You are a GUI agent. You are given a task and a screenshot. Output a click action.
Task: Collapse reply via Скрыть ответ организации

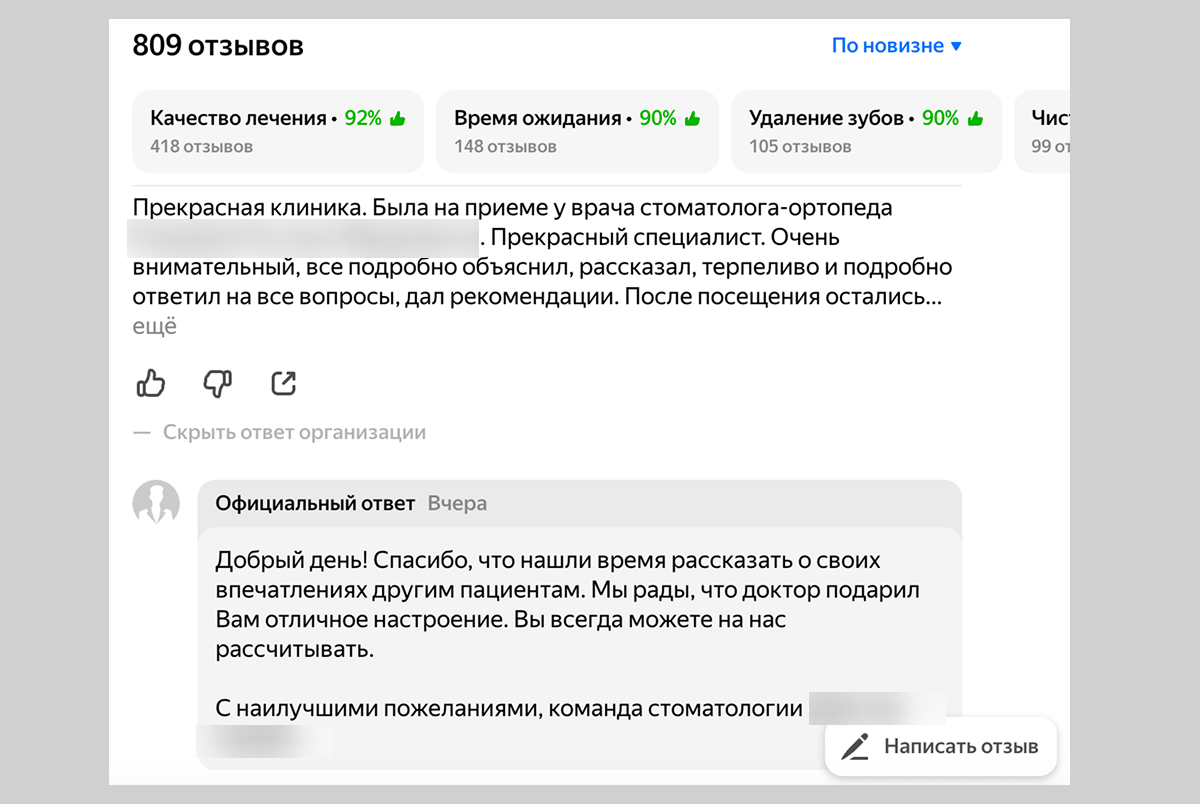(294, 433)
